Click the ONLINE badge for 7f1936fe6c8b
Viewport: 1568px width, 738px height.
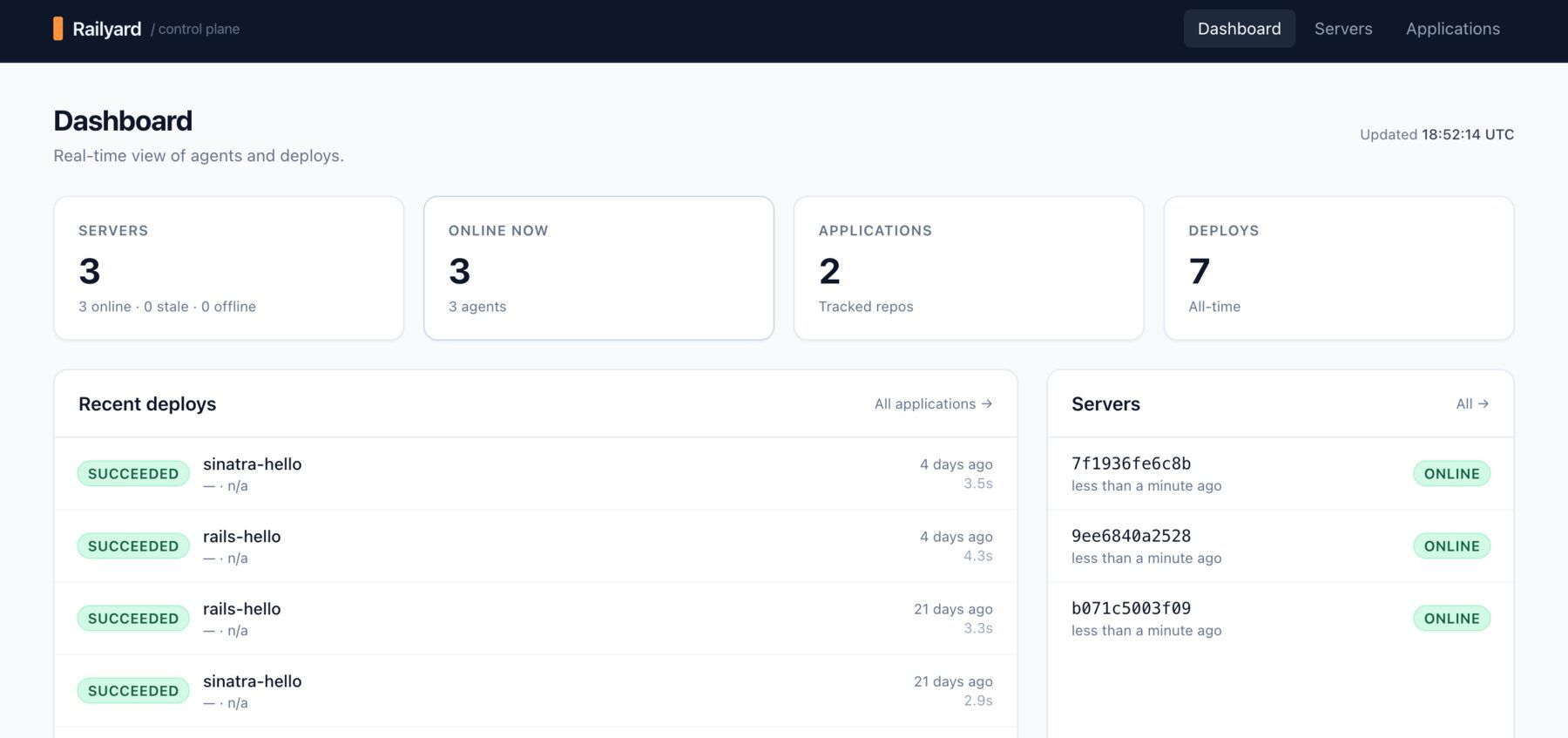tap(1451, 474)
